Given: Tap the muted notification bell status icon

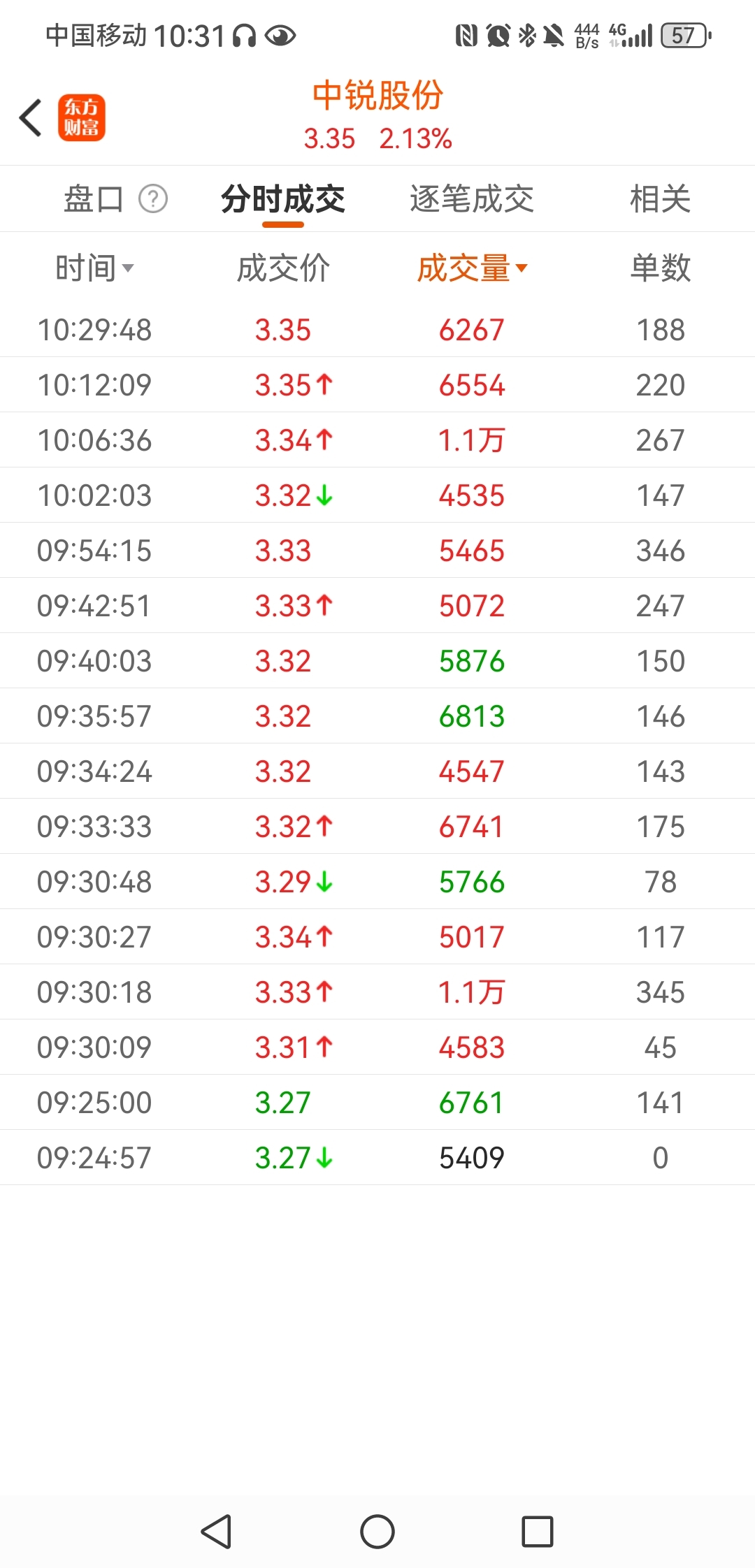Looking at the screenshot, I should point(554,35).
